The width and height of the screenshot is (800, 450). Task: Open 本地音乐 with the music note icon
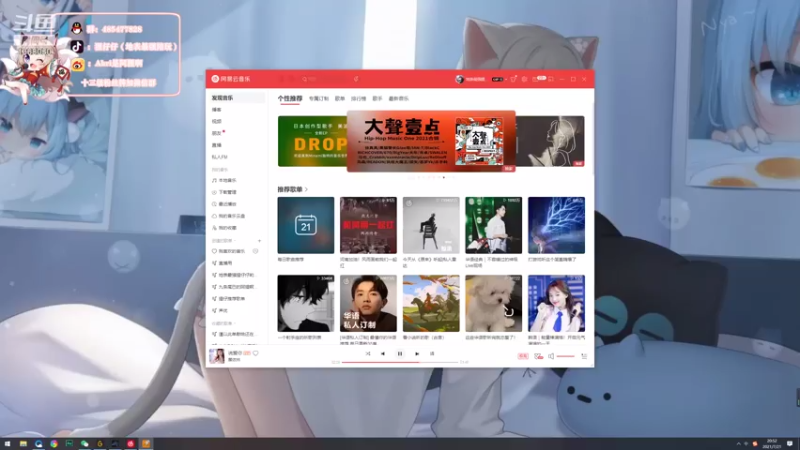coord(224,181)
